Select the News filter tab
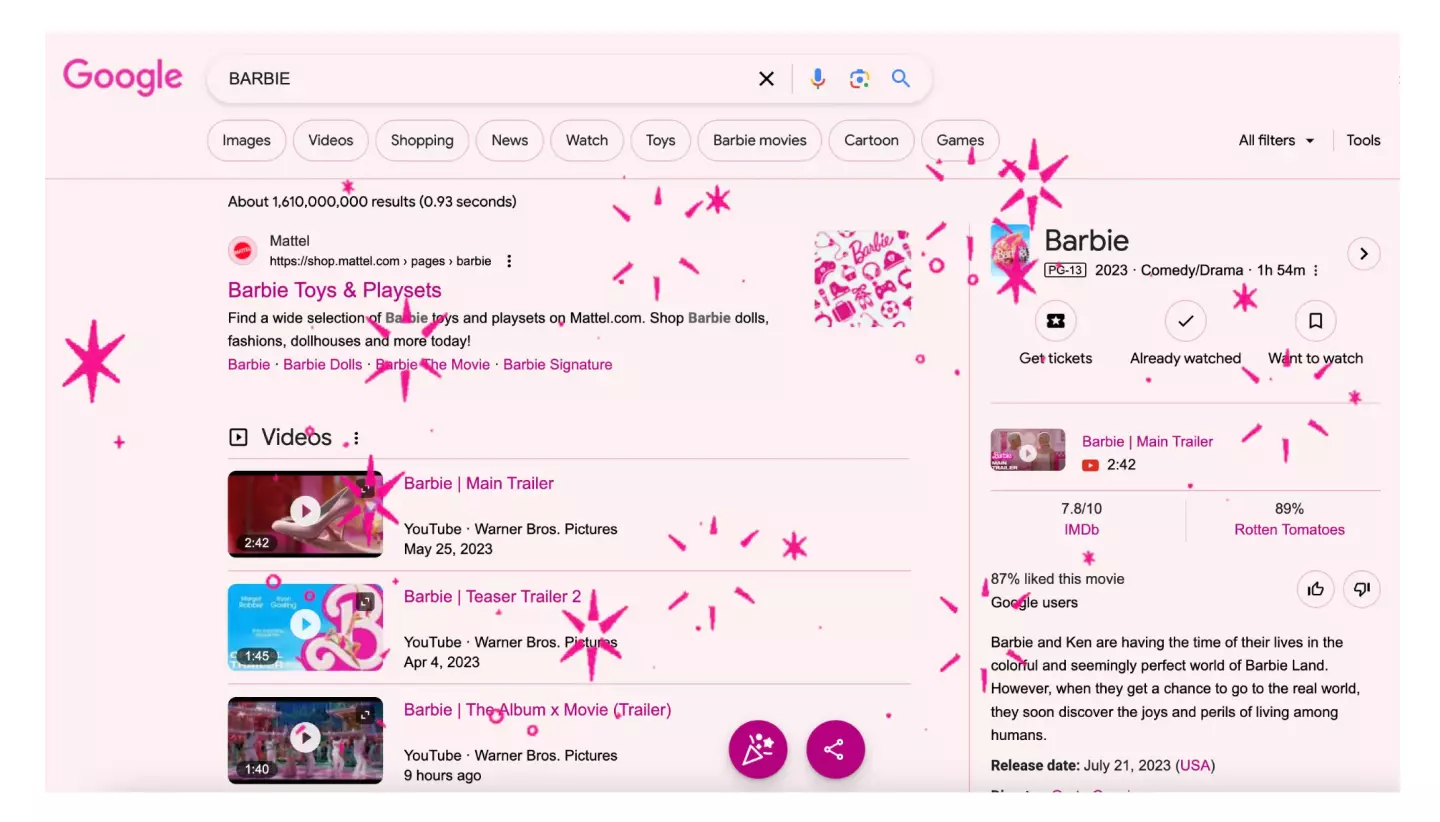 tap(509, 140)
